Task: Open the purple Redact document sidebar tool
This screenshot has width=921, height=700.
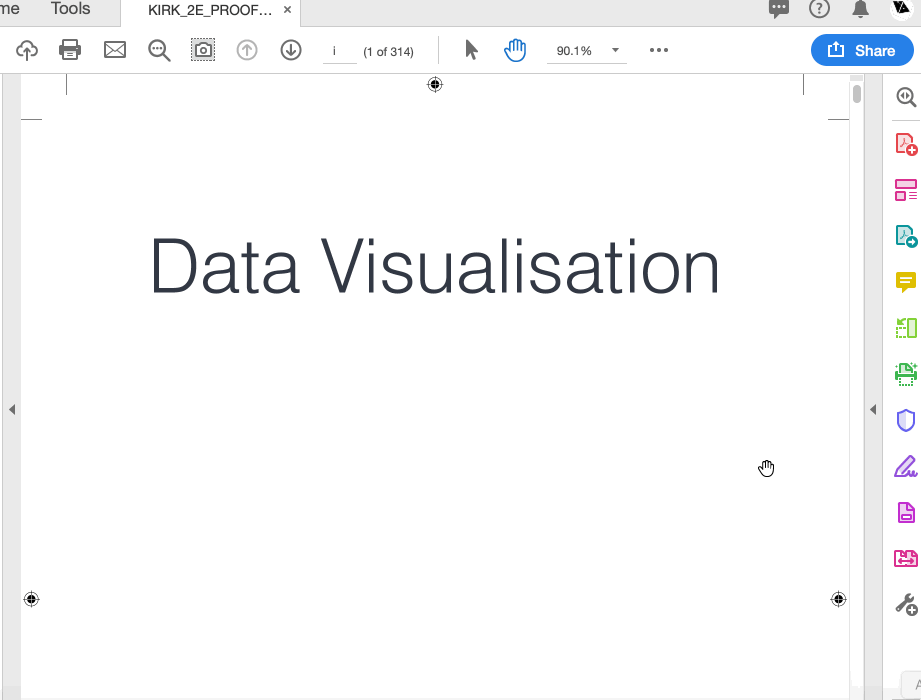Action: 906,513
